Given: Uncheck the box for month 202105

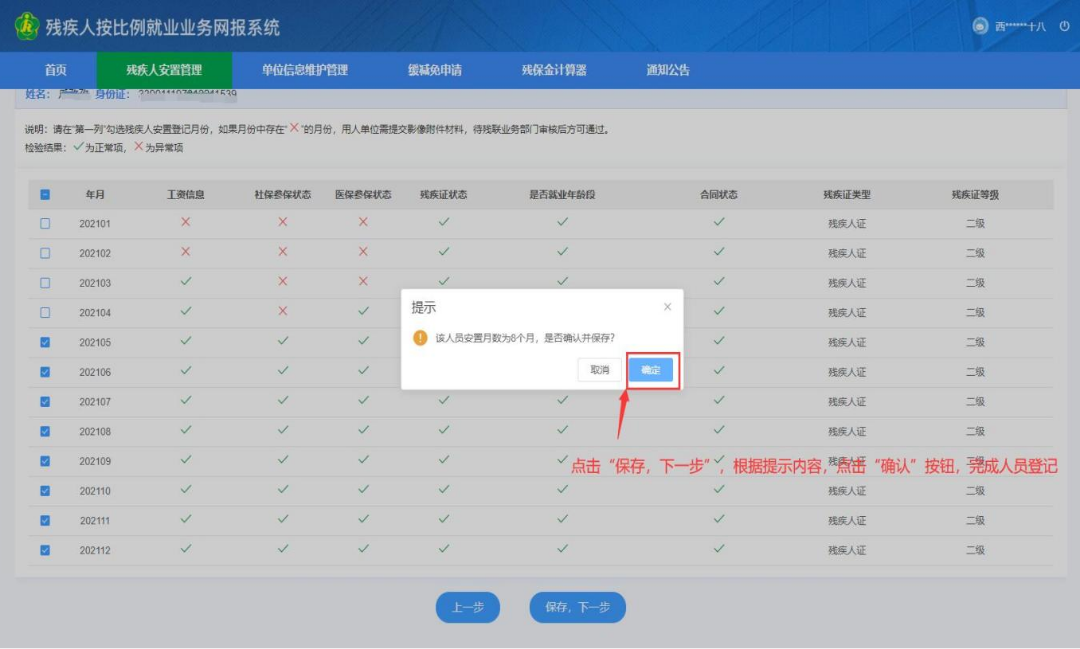Looking at the screenshot, I should [45, 342].
